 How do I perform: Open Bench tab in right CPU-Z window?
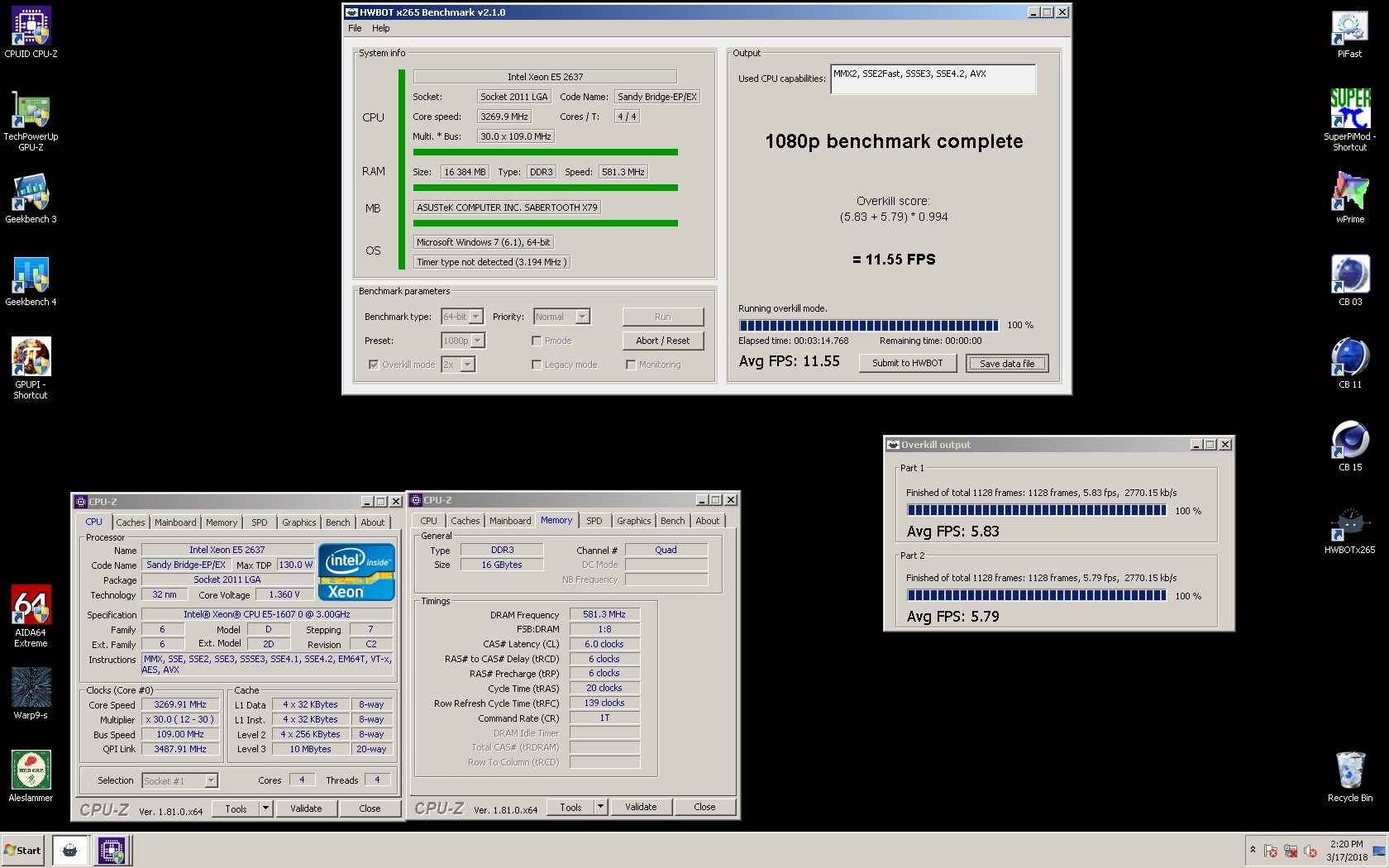tap(673, 521)
